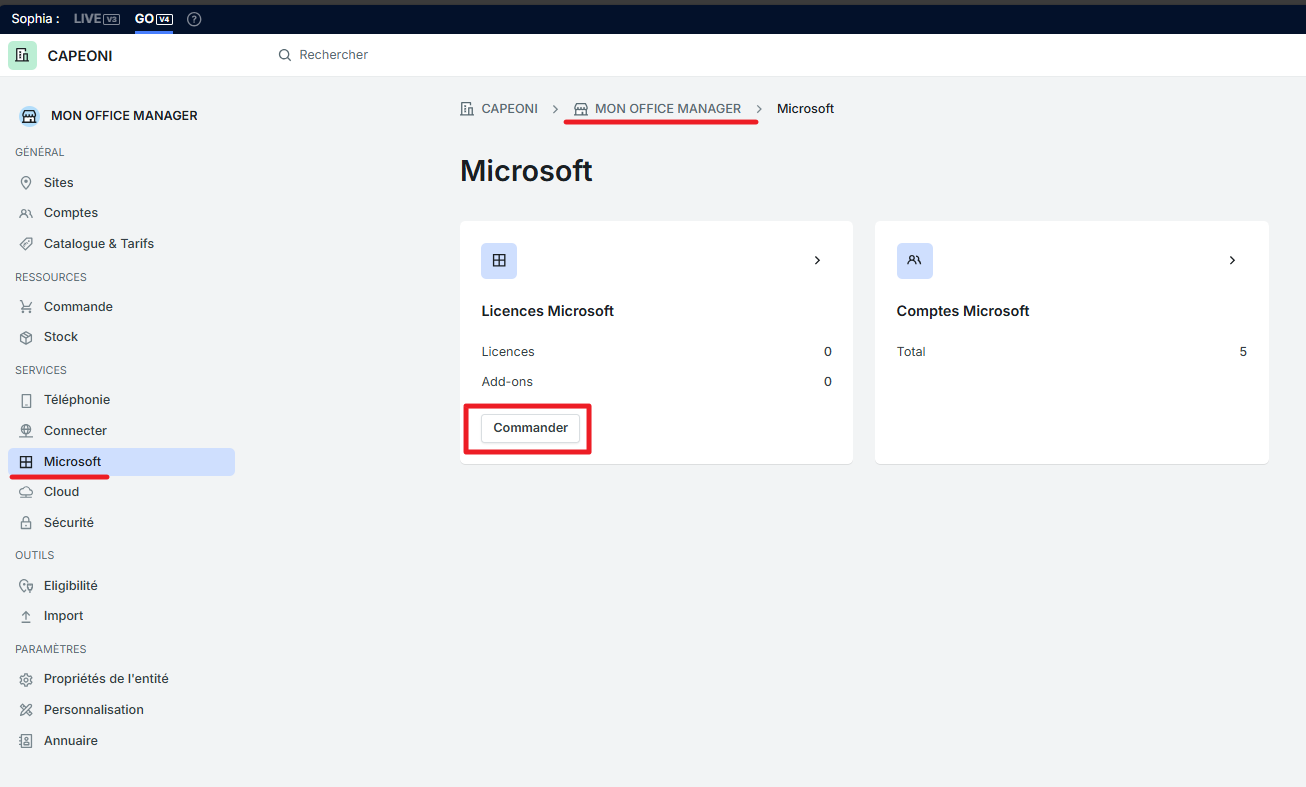Click the Cloud icon in sidebar
Screen dimensions: 1306x787
(x=26, y=492)
